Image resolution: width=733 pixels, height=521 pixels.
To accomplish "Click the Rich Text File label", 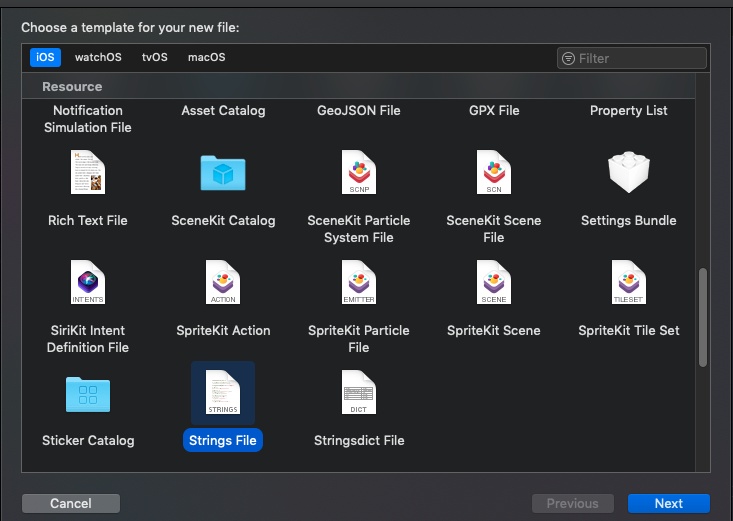I will [x=88, y=221].
